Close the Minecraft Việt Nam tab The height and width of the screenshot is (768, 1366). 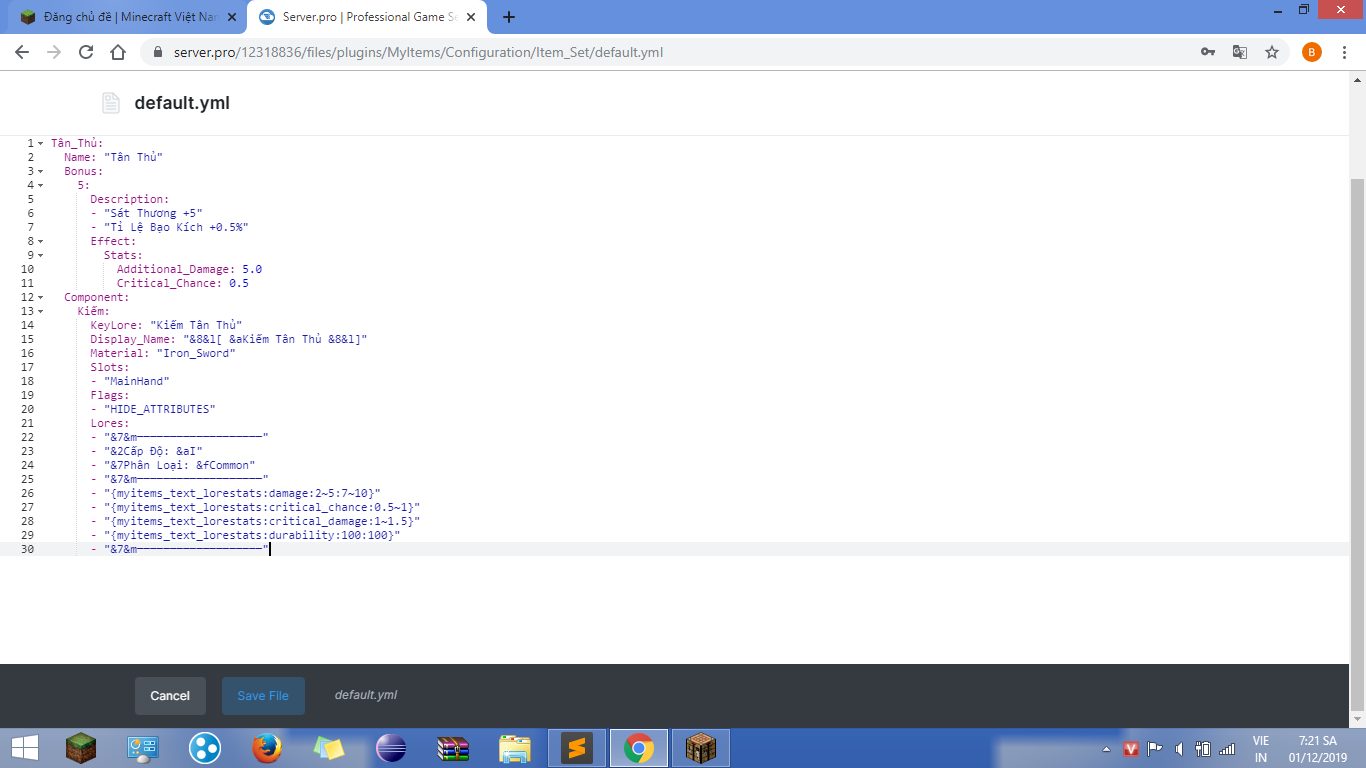click(x=232, y=17)
